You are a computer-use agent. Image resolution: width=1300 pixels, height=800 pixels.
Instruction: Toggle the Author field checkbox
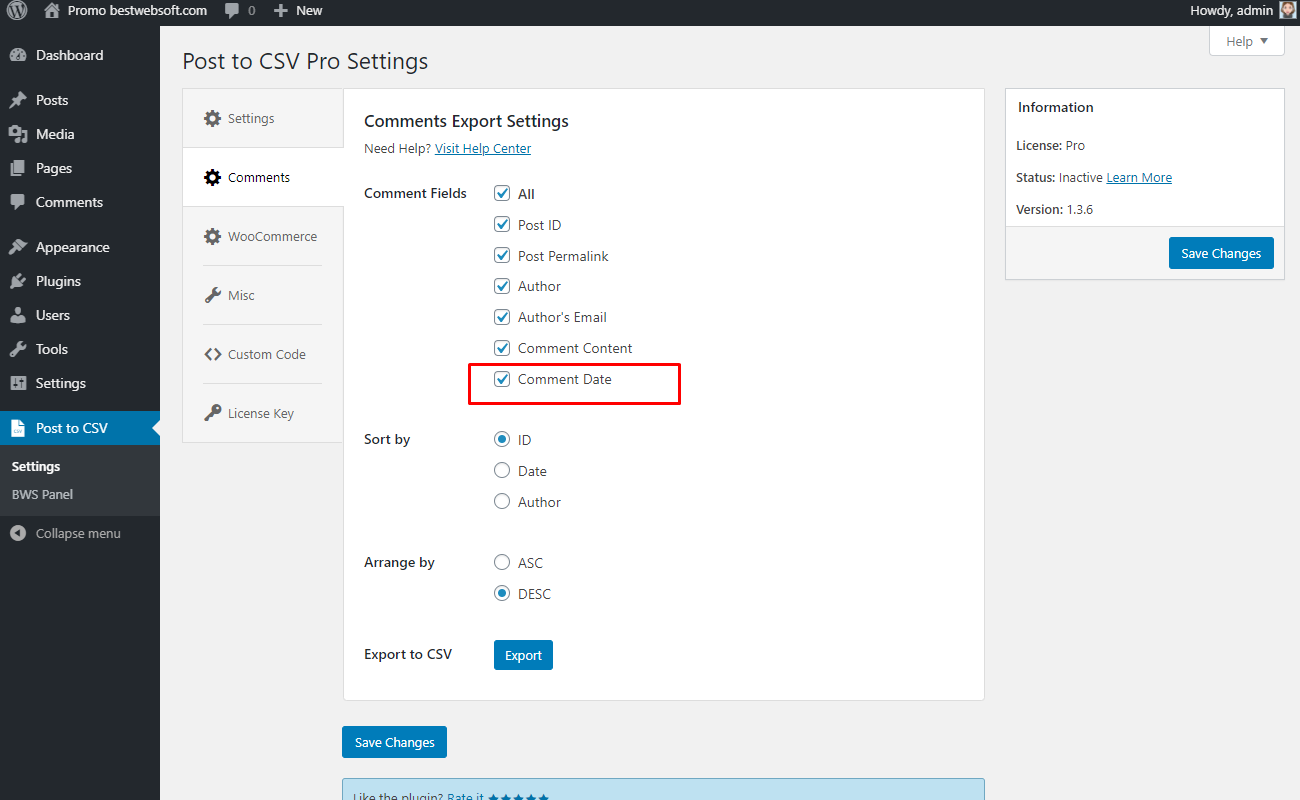(x=502, y=286)
